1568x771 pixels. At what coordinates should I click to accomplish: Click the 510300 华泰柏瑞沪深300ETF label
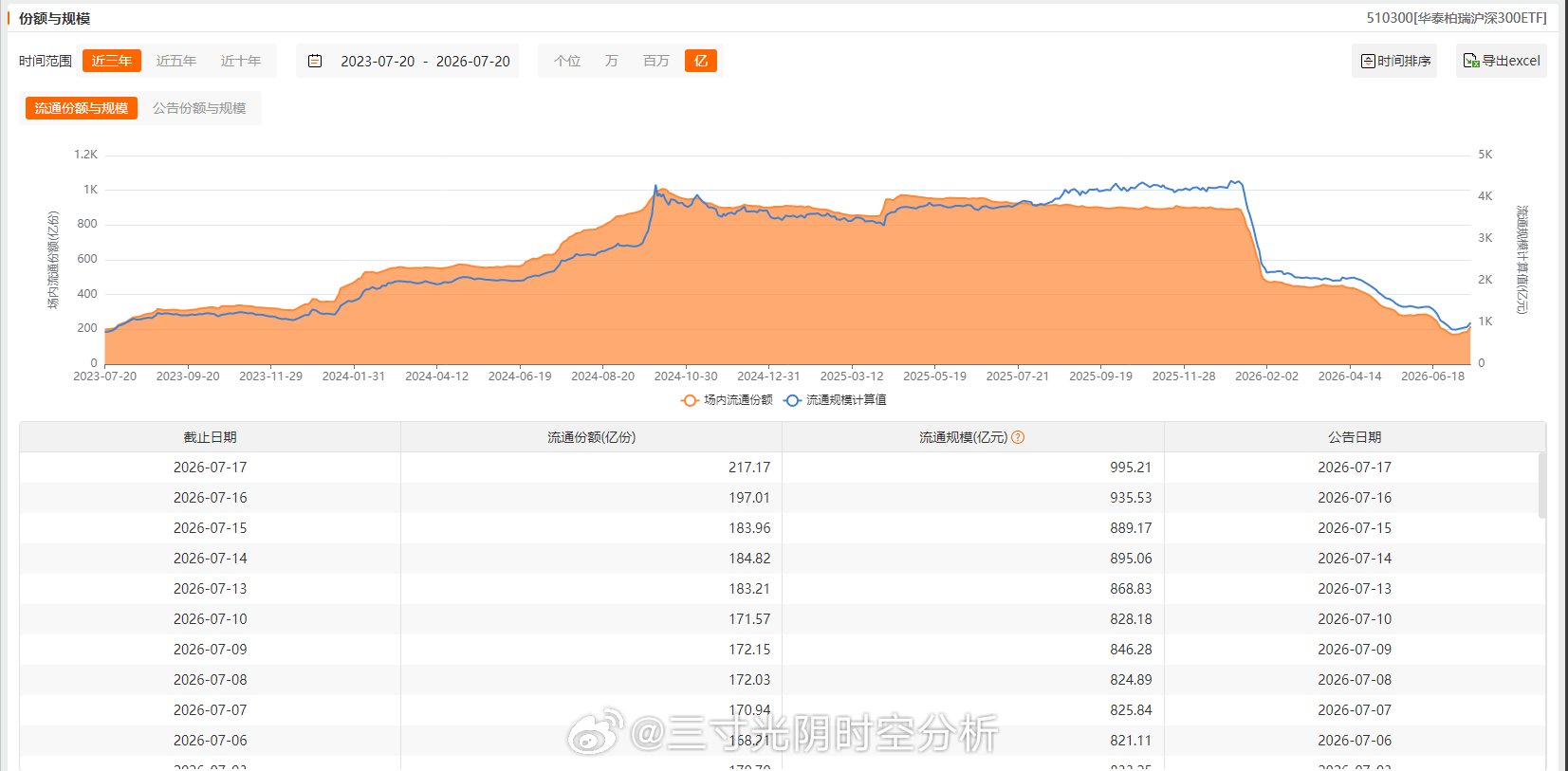coord(1456,18)
